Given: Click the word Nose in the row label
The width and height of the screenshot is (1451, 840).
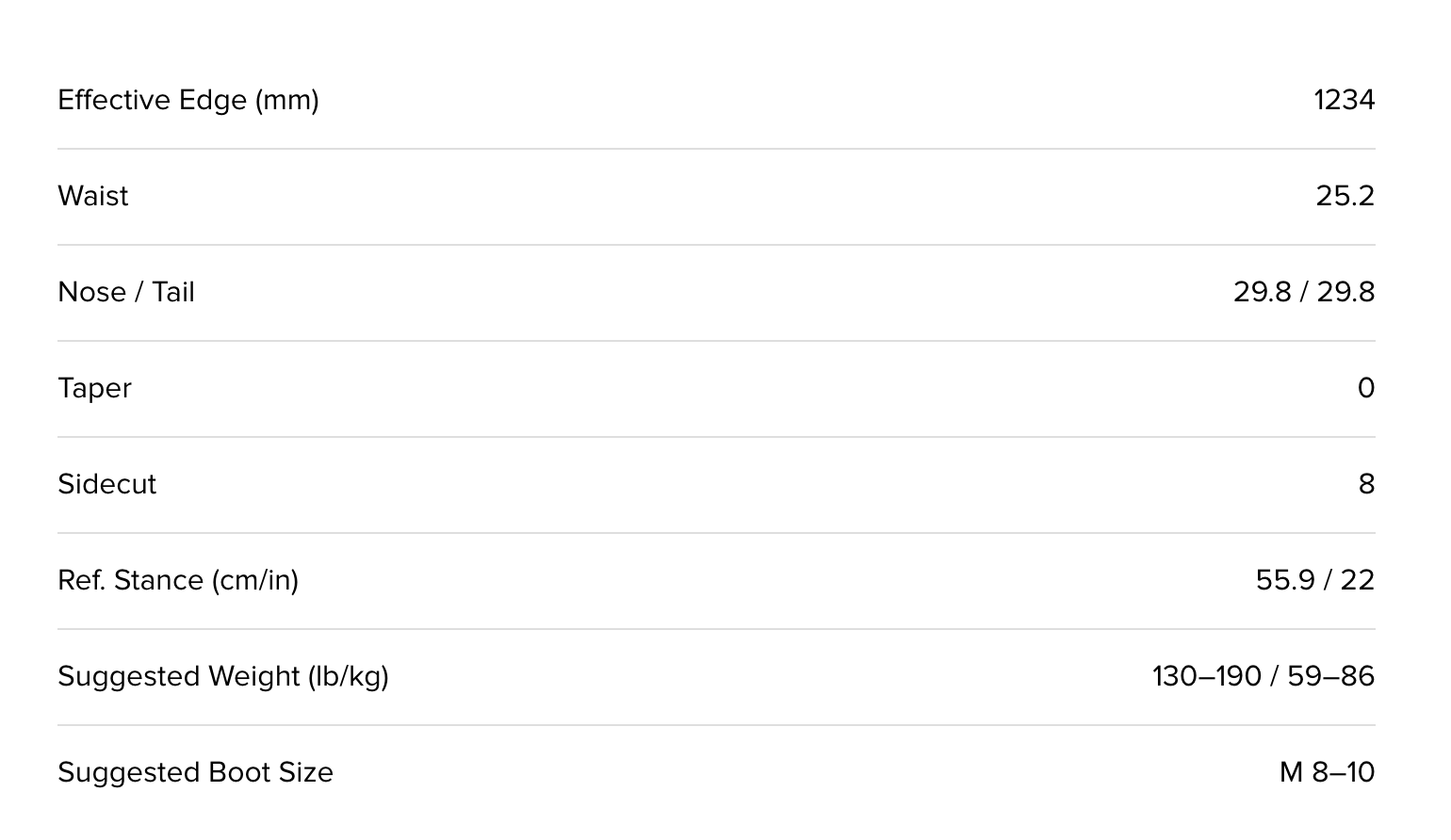Looking at the screenshot, I should coord(91,292).
